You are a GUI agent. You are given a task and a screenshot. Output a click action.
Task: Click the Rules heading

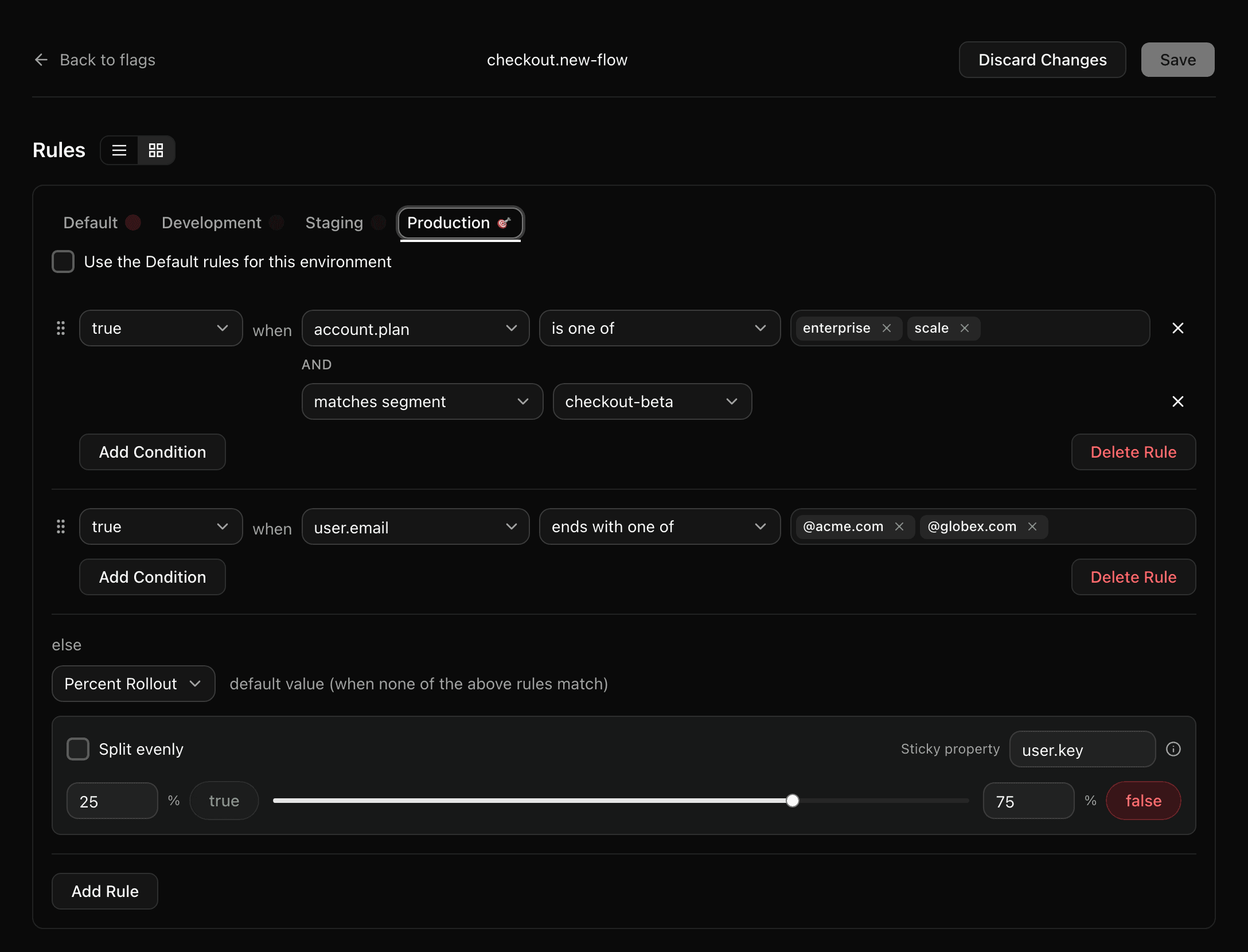[x=59, y=150]
